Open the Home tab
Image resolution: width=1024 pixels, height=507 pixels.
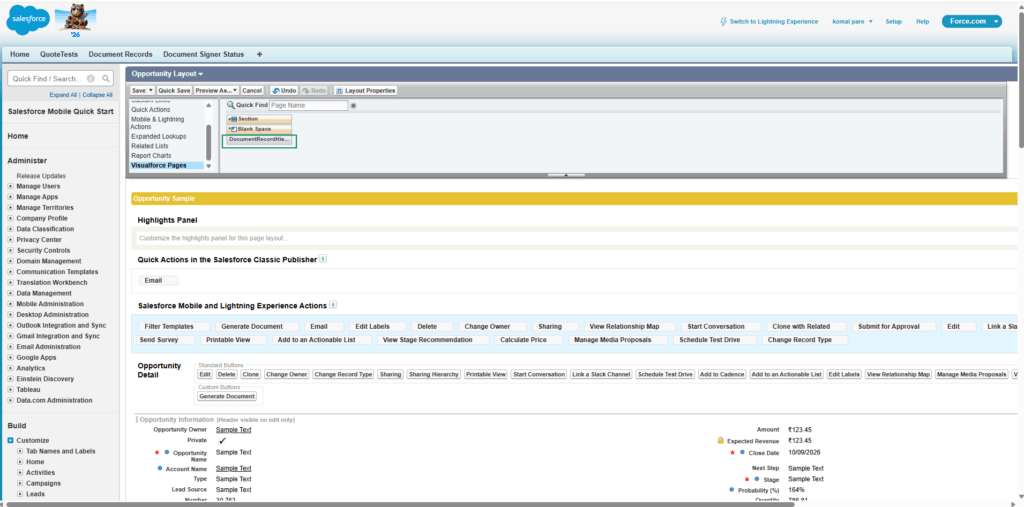point(20,54)
